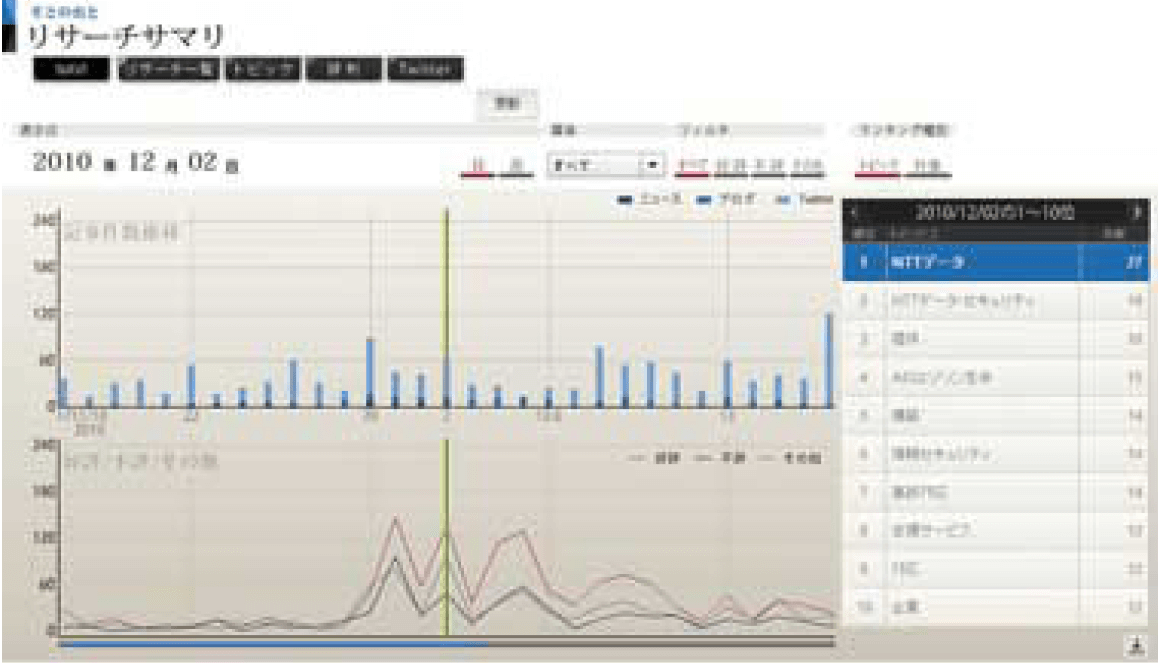Toggle the ニュース legend marker
The image size is (1160, 663).
tap(625, 200)
